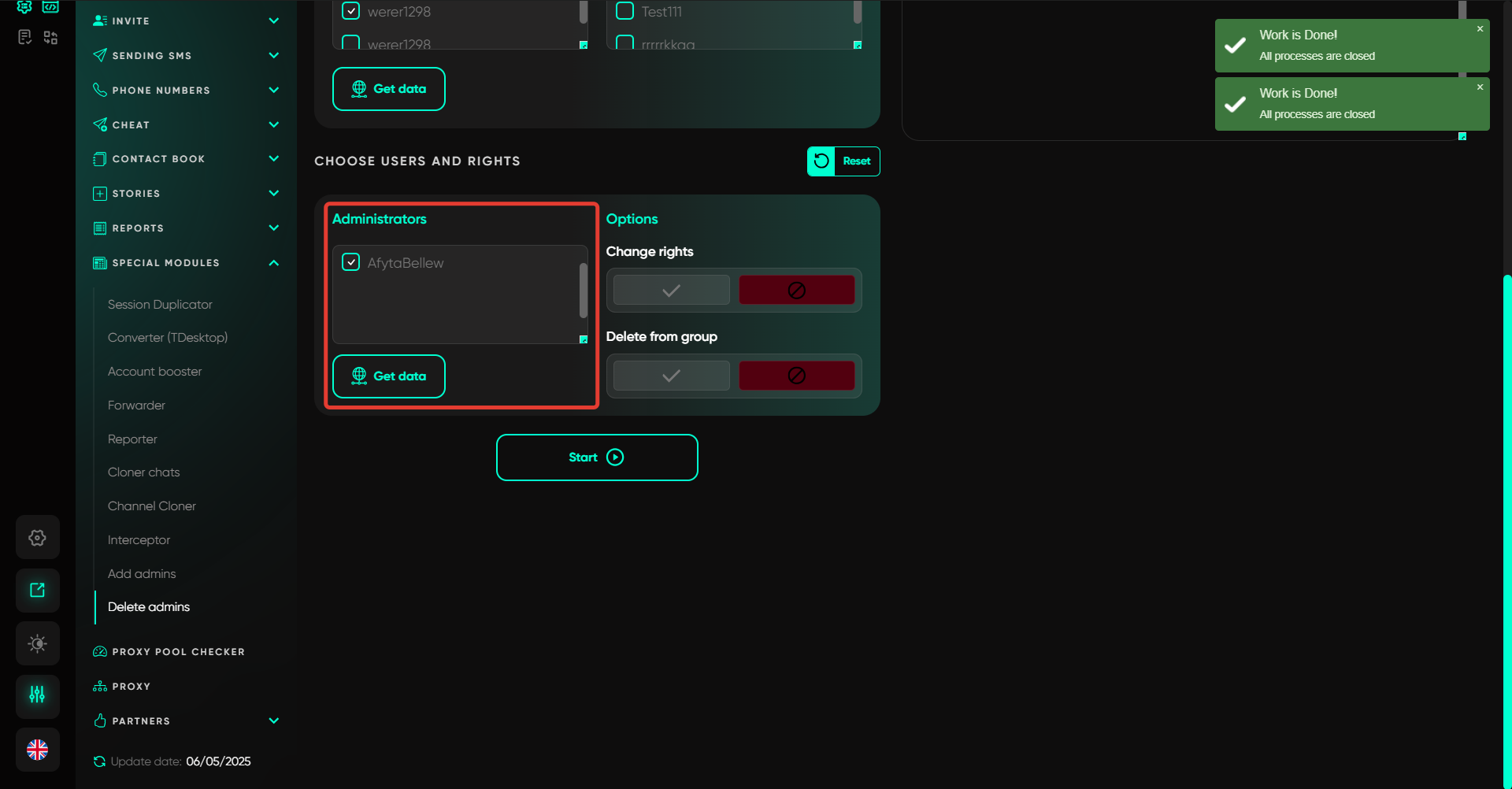Click Get data under Administrators
Image resolution: width=1512 pixels, height=789 pixels.
click(x=388, y=376)
